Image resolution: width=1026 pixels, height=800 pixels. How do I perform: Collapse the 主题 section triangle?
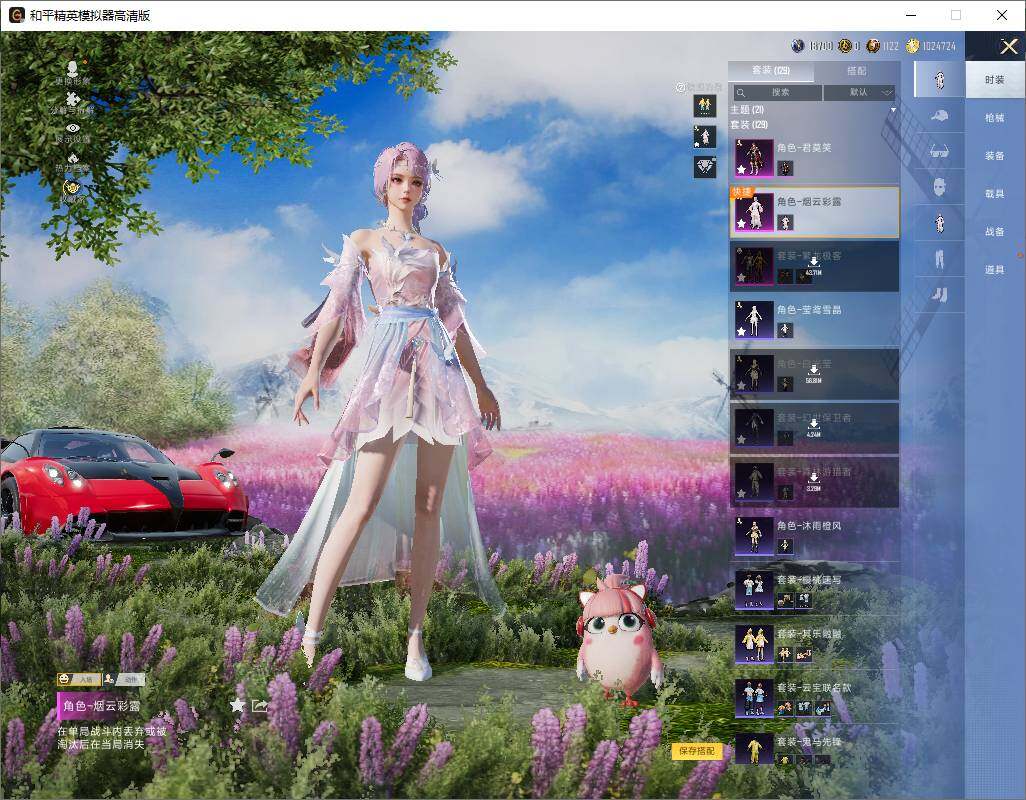[893, 110]
